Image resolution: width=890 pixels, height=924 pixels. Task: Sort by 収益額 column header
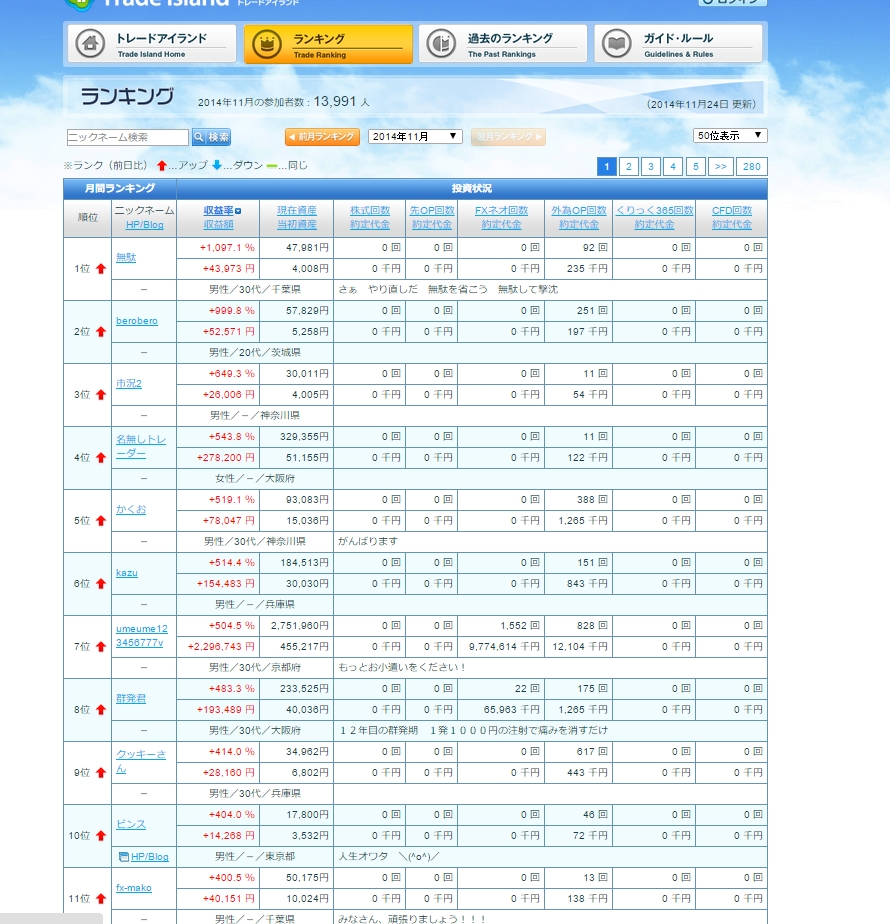coord(218,225)
